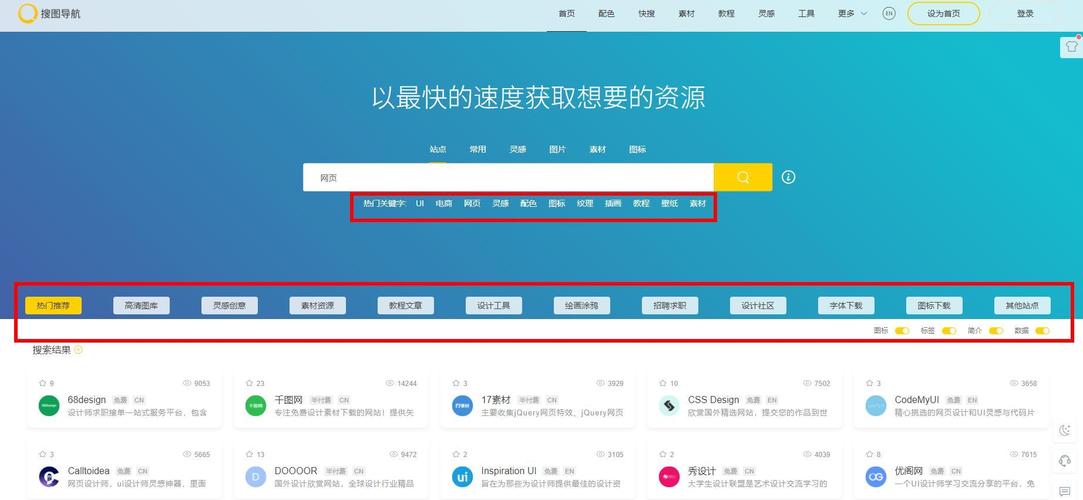Click the 设为首页 button
The height and width of the screenshot is (500, 1083).
coord(943,14)
